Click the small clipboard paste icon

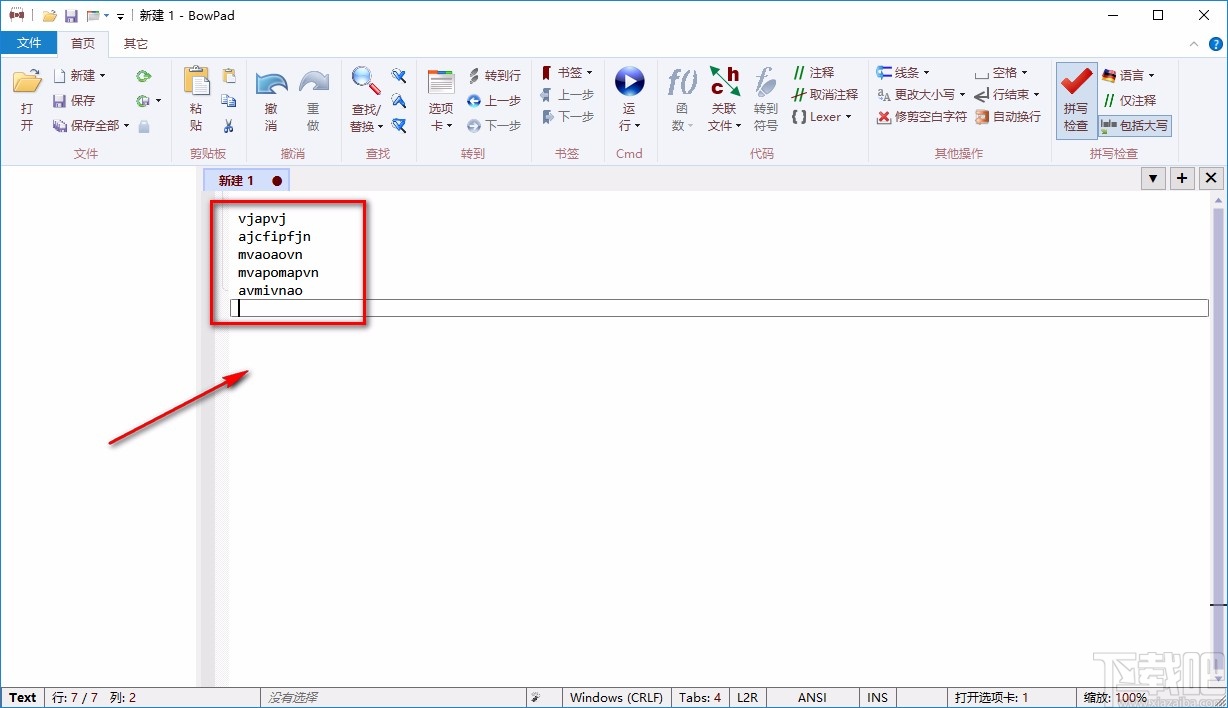(x=229, y=76)
